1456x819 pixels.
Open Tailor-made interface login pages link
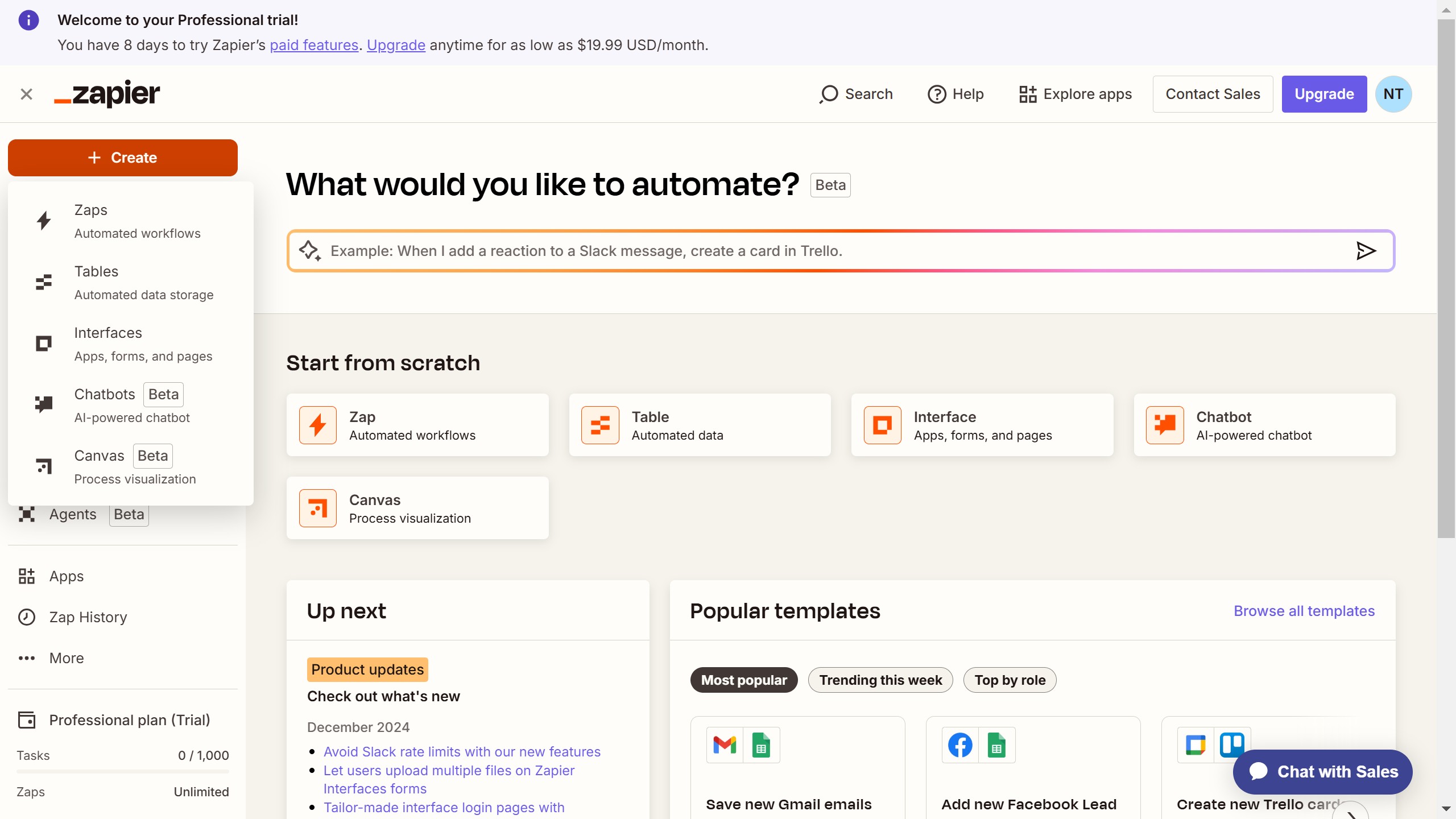pyautogui.click(x=444, y=808)
